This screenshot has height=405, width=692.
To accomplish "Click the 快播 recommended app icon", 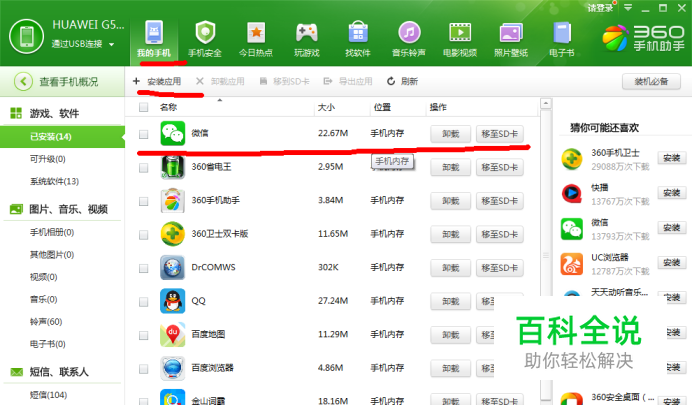I will pyautogui.click(x=572, y=194).
